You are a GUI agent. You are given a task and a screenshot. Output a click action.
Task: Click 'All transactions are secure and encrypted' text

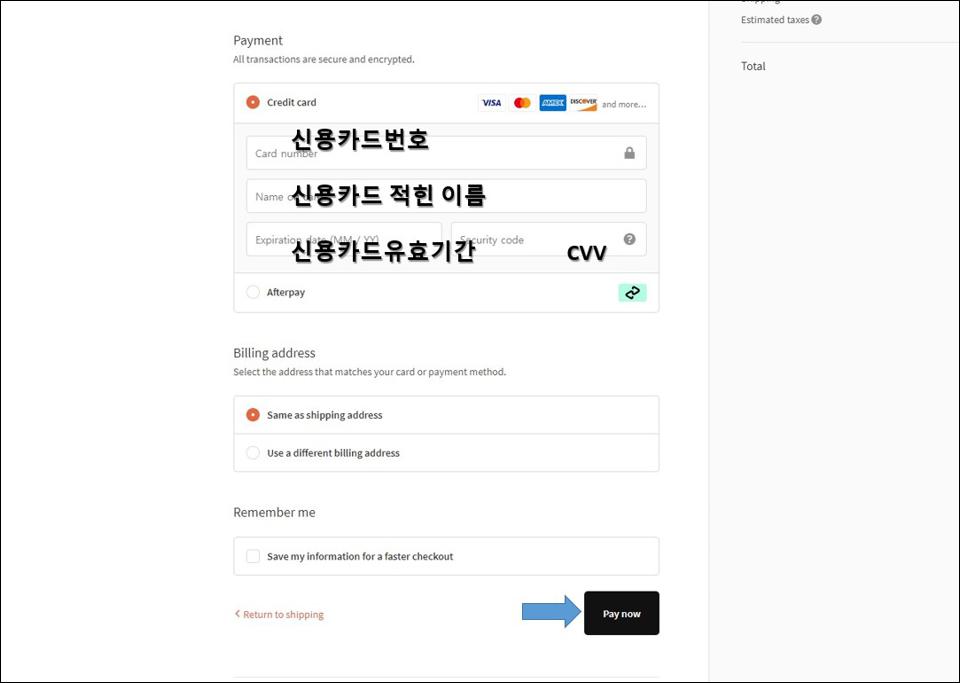click(x=324, y=59)
